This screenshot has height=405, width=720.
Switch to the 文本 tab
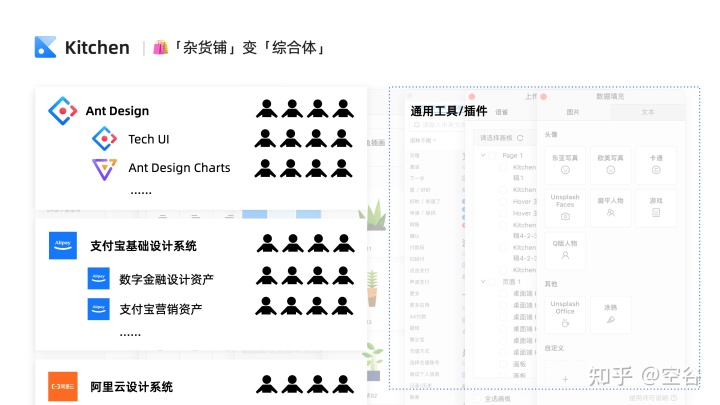click(647, 112)
